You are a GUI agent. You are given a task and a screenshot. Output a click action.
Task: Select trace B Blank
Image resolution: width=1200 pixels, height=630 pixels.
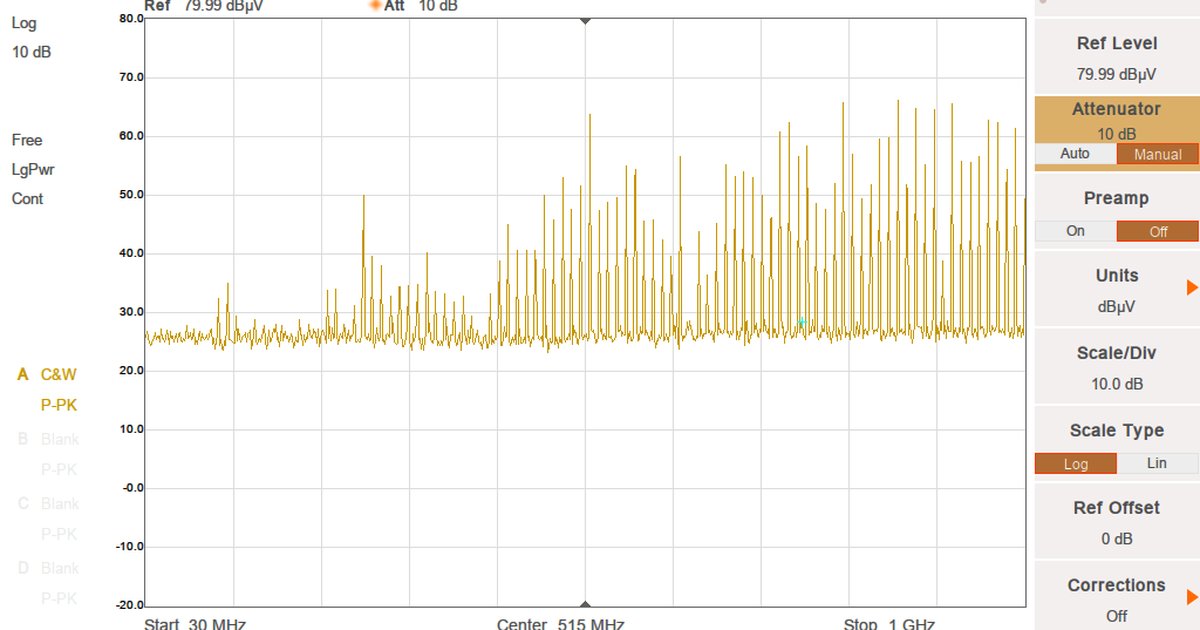tap(48, 438)
